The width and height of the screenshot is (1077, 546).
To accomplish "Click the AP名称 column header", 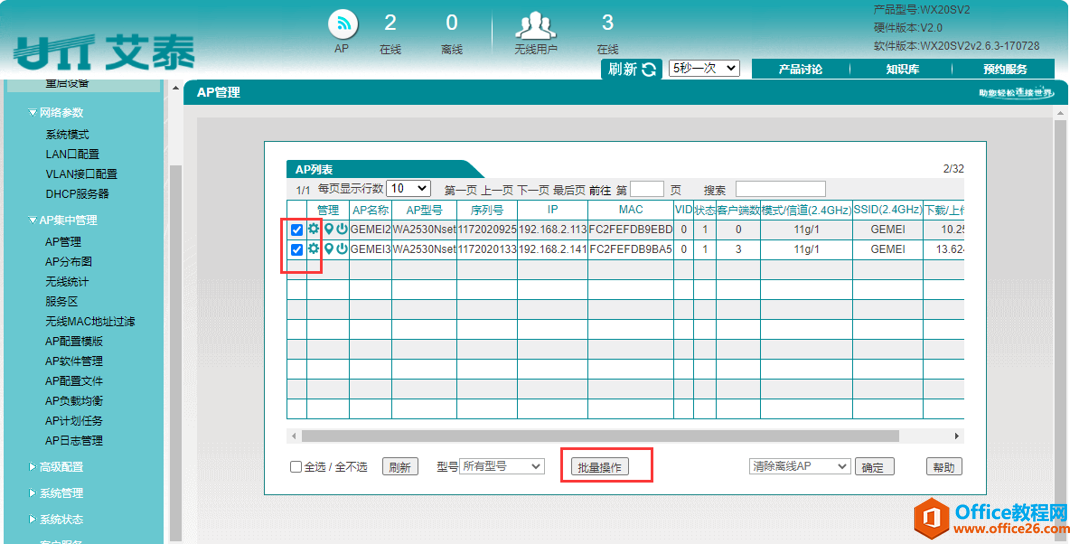I will point(370,210).
